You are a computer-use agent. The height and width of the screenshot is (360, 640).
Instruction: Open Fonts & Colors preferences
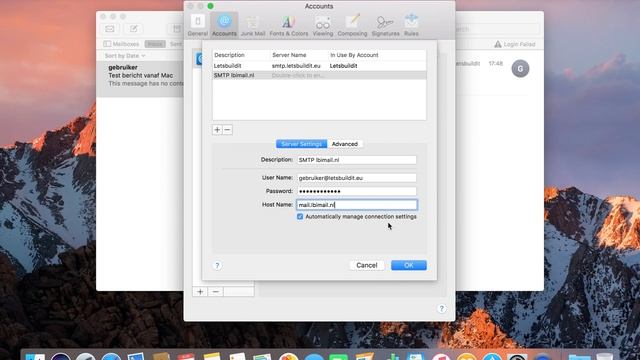tap(289, 25)
